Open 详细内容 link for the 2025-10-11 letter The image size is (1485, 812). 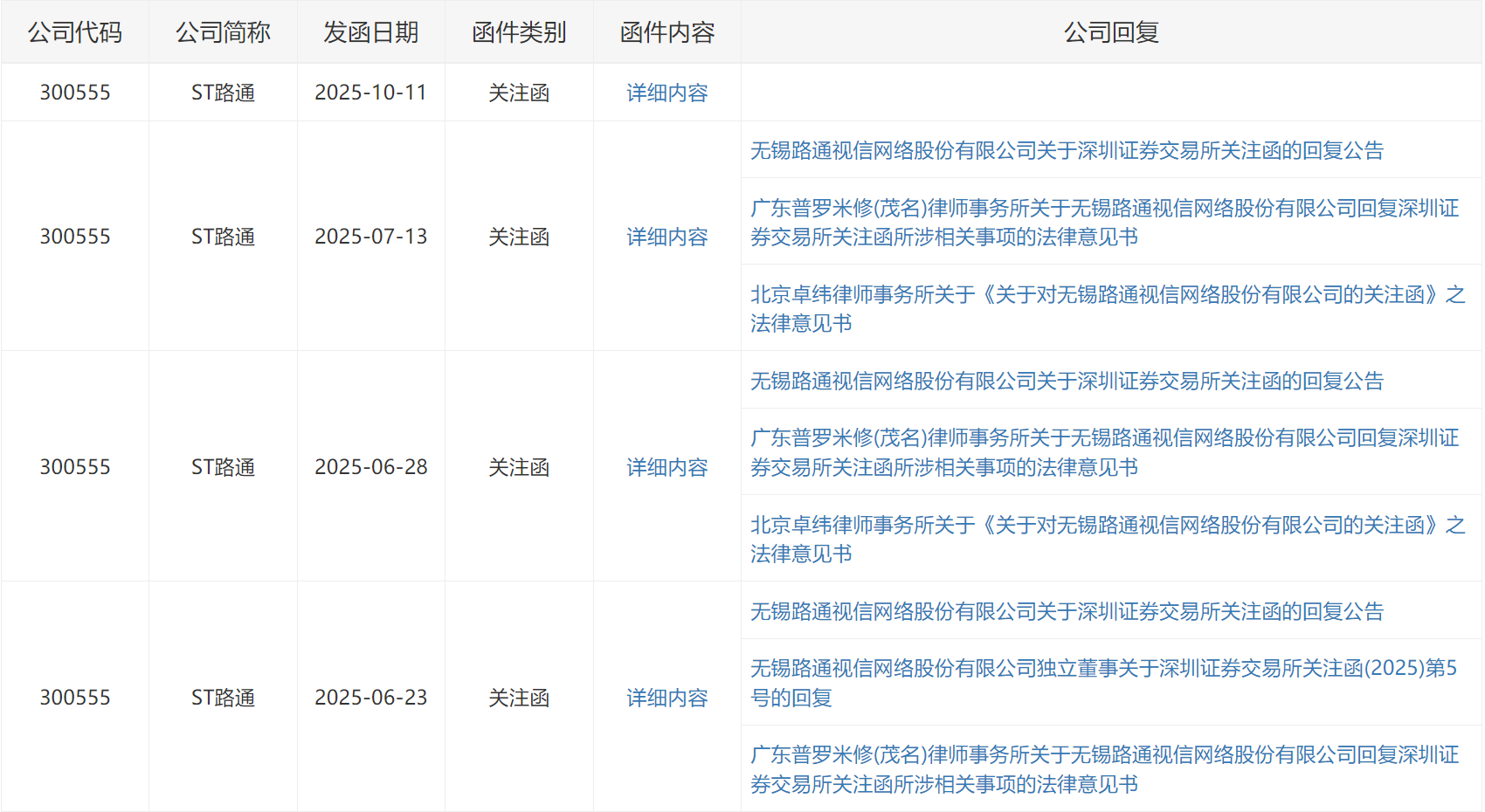[x=667, y=93]
